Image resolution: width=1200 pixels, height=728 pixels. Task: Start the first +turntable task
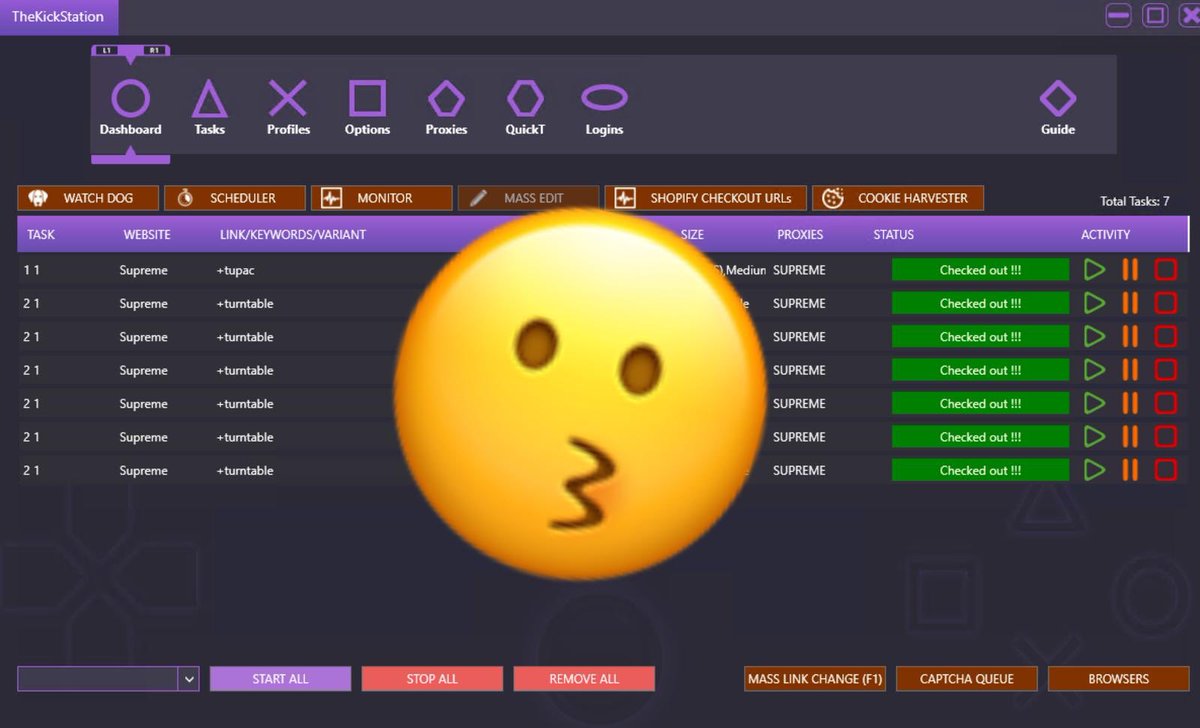[1094, 303]
